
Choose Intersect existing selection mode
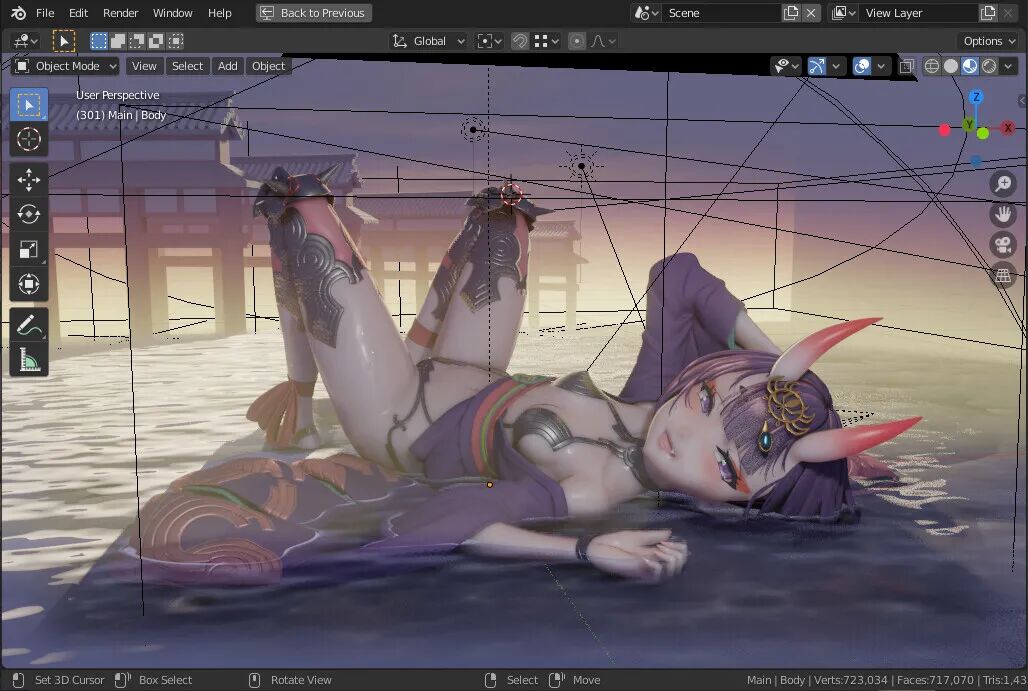(x=176, y=41)
